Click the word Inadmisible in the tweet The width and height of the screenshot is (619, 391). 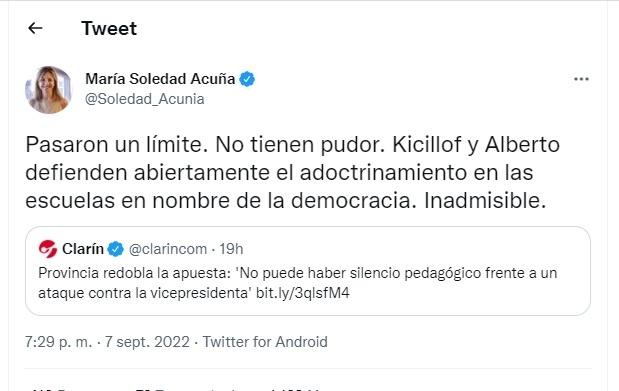(x=485, y=201)
